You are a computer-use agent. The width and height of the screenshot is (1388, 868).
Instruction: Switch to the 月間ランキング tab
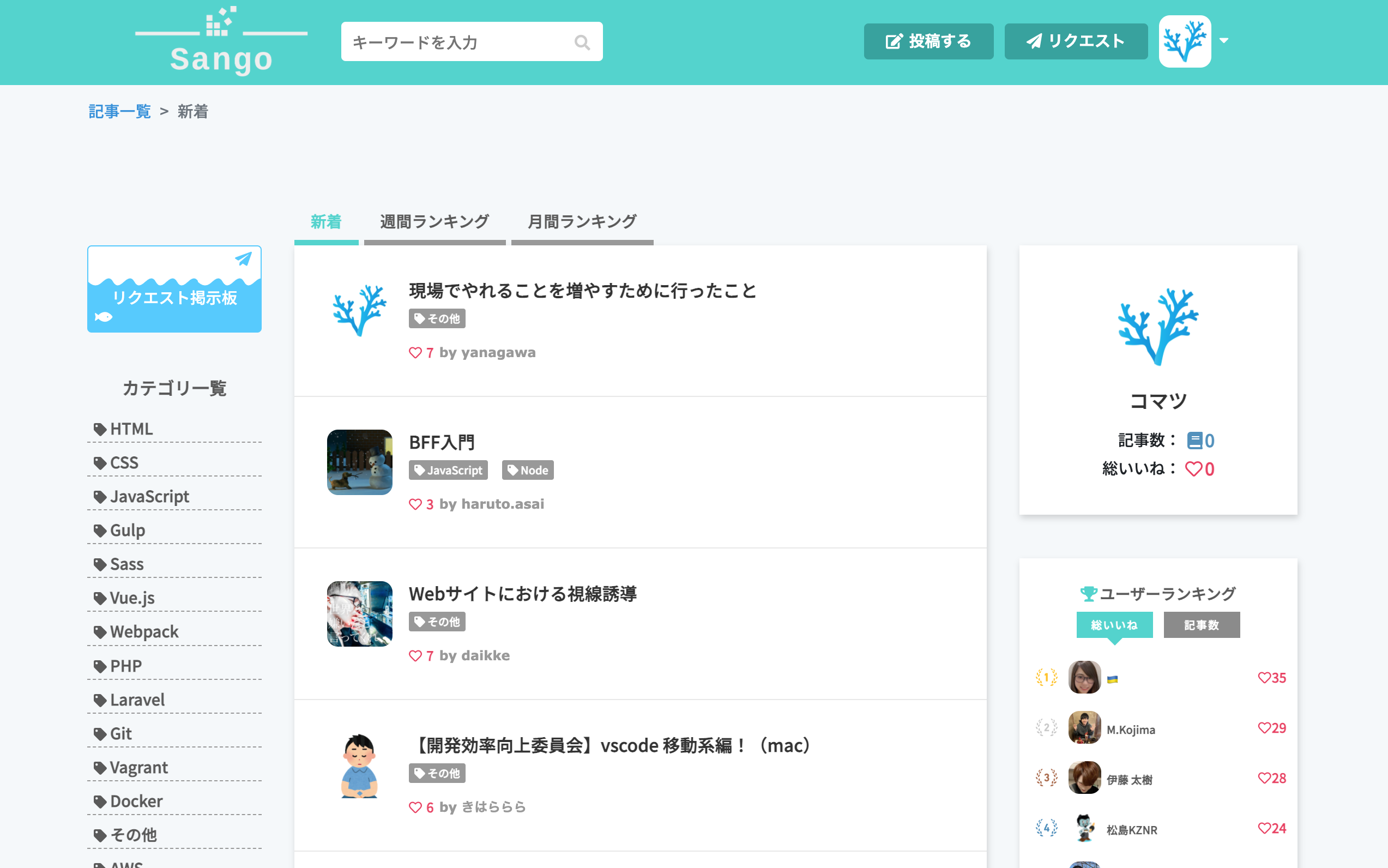(x=582, y=222)
